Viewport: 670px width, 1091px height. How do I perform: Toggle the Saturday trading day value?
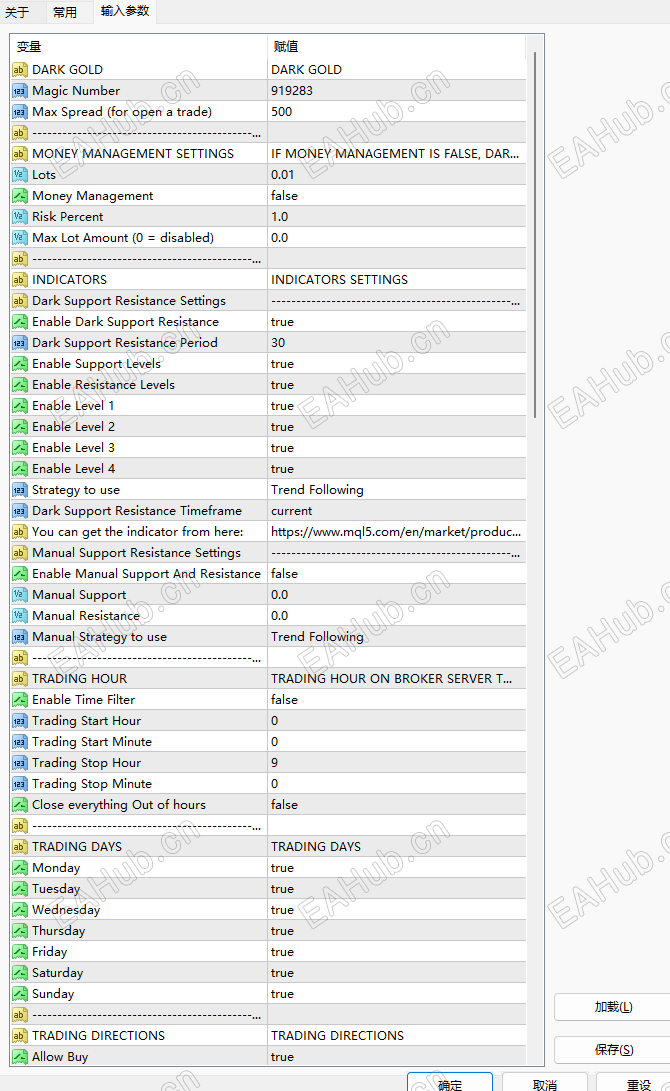397,973
